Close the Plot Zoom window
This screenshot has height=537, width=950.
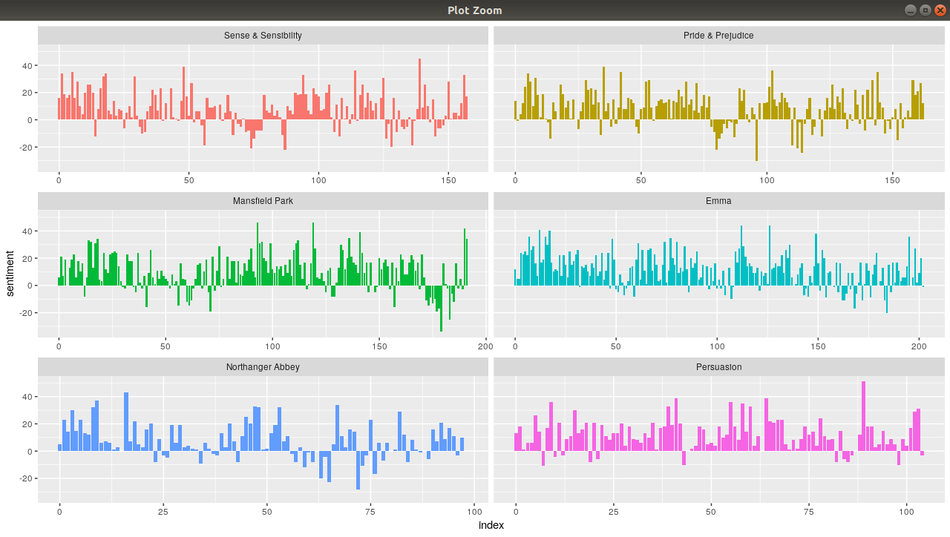click(x=939, y=10)
